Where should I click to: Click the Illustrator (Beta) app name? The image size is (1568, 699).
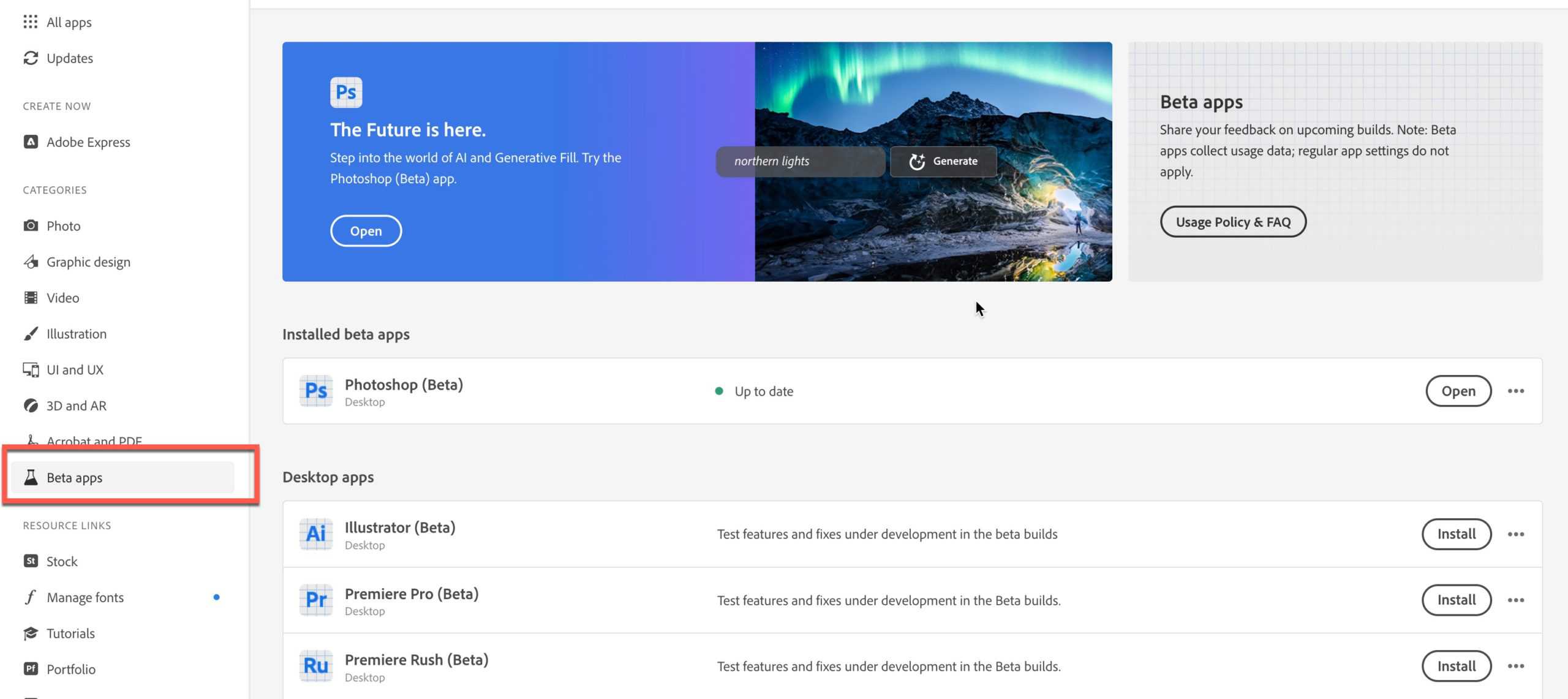[400, 527]
